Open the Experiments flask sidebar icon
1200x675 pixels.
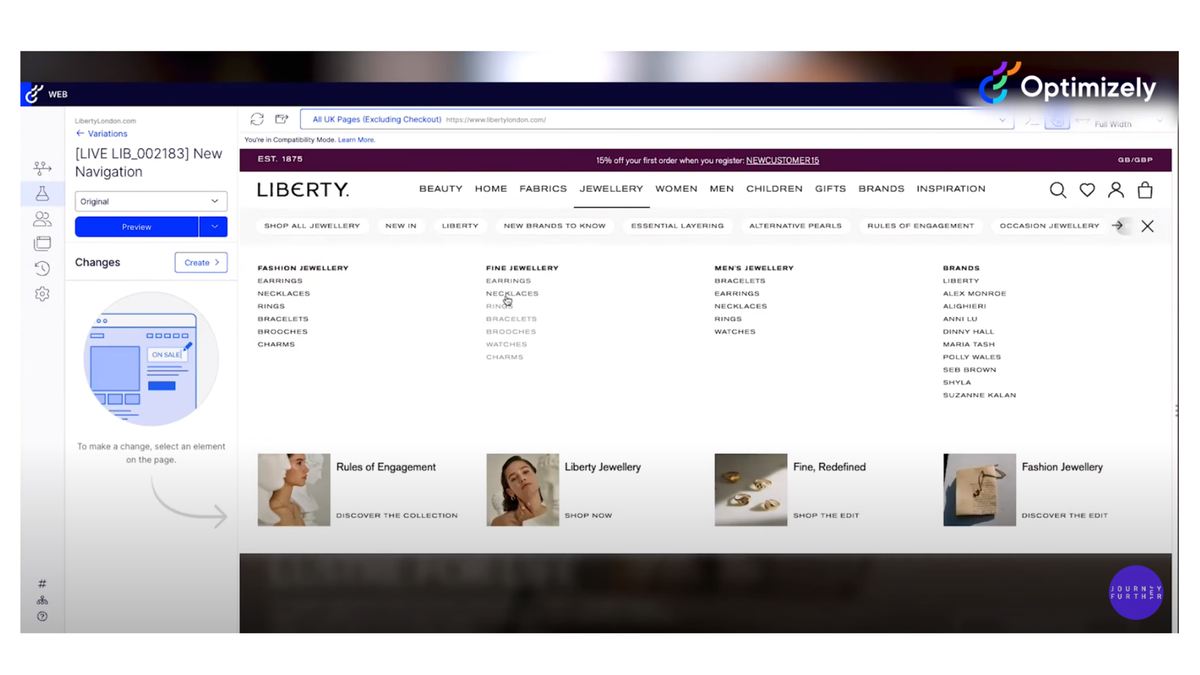(x=42, y=194)
